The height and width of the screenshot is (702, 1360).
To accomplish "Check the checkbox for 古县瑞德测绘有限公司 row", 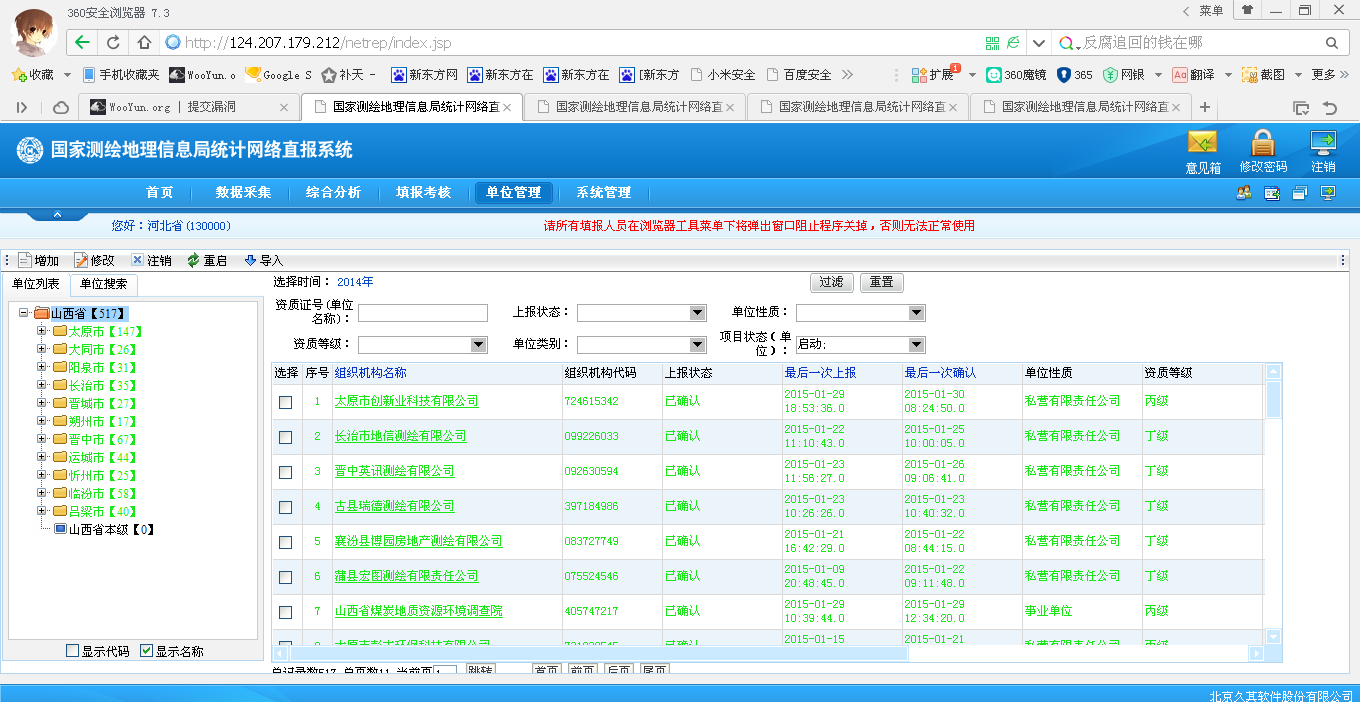I will 286,507.
